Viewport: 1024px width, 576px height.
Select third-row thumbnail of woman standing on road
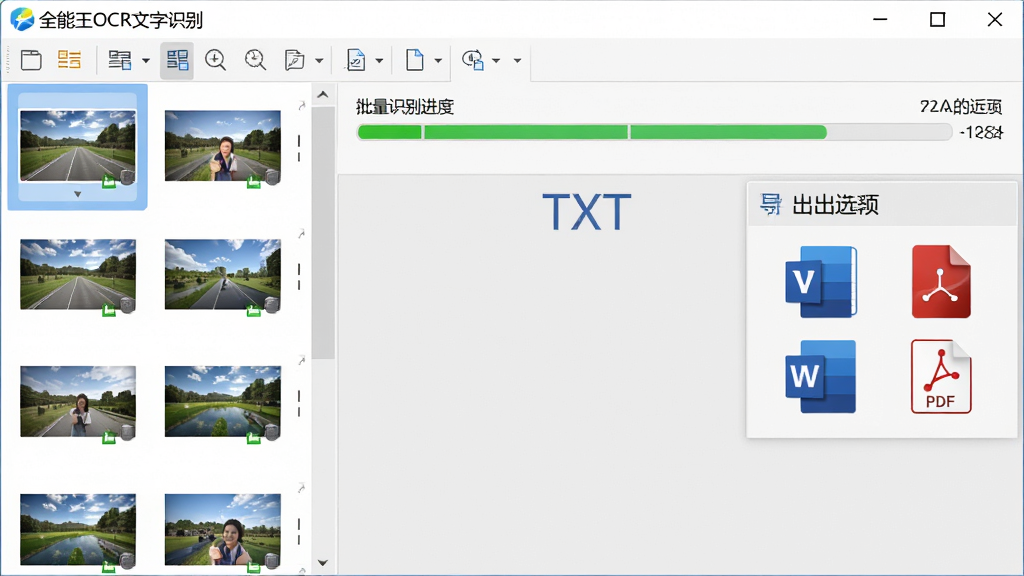tap(78, 401)
